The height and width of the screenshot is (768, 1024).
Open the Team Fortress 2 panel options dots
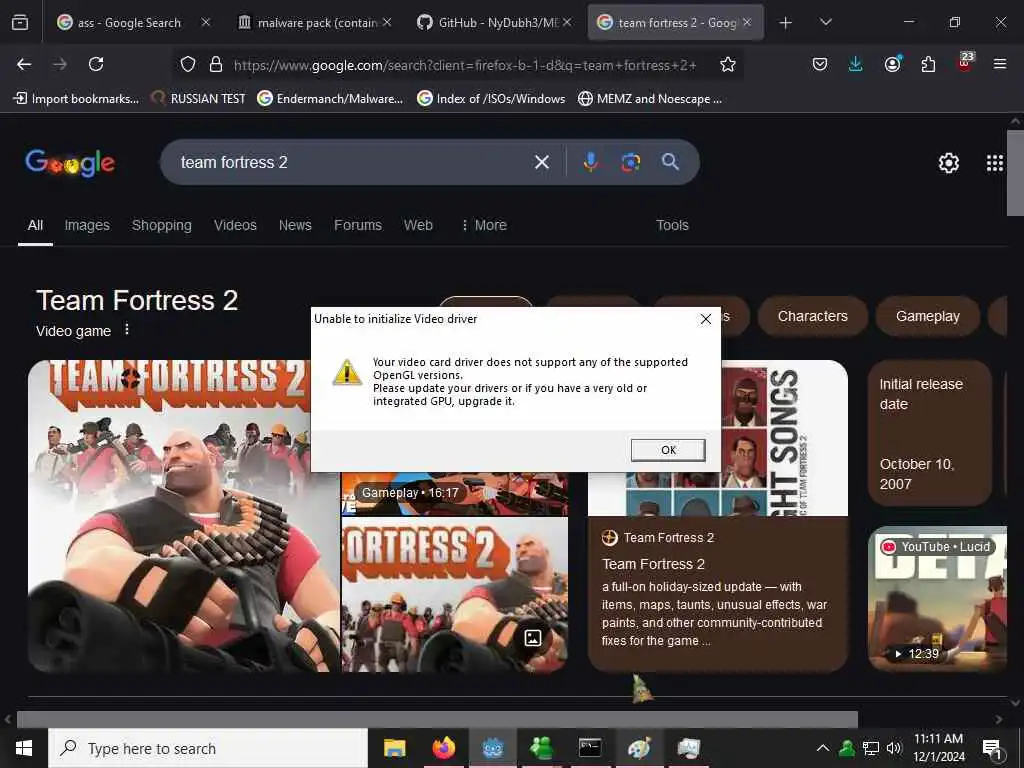click(127, 330)
